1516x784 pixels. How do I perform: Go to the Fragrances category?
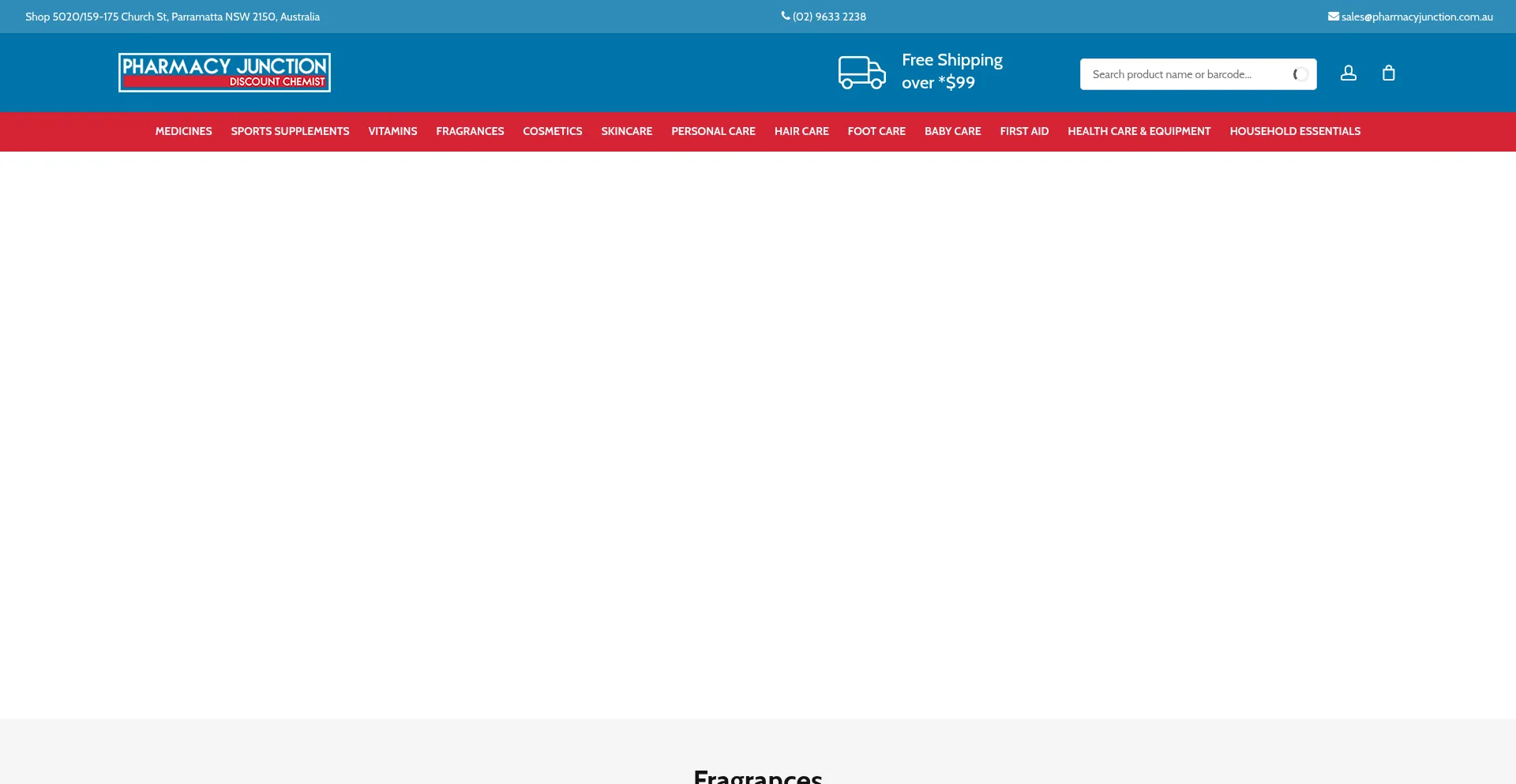[470, 132]
